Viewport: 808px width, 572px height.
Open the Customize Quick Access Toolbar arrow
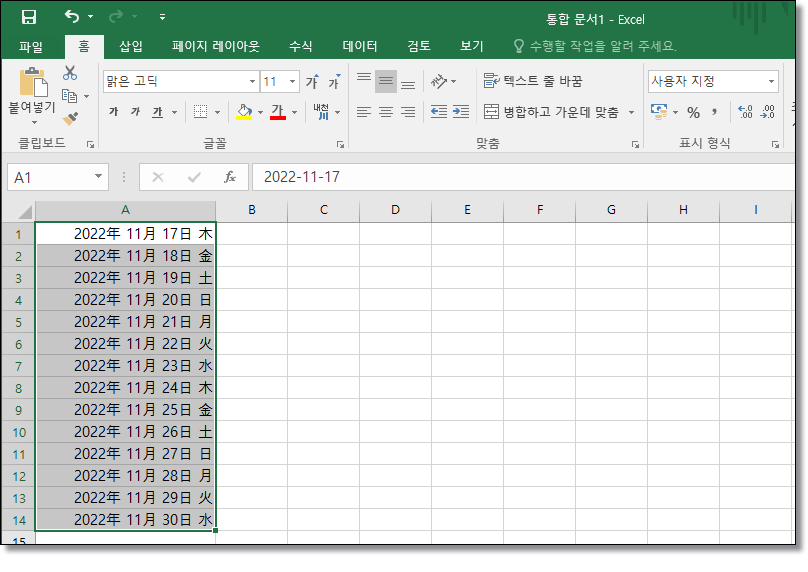tap(162, 17)
